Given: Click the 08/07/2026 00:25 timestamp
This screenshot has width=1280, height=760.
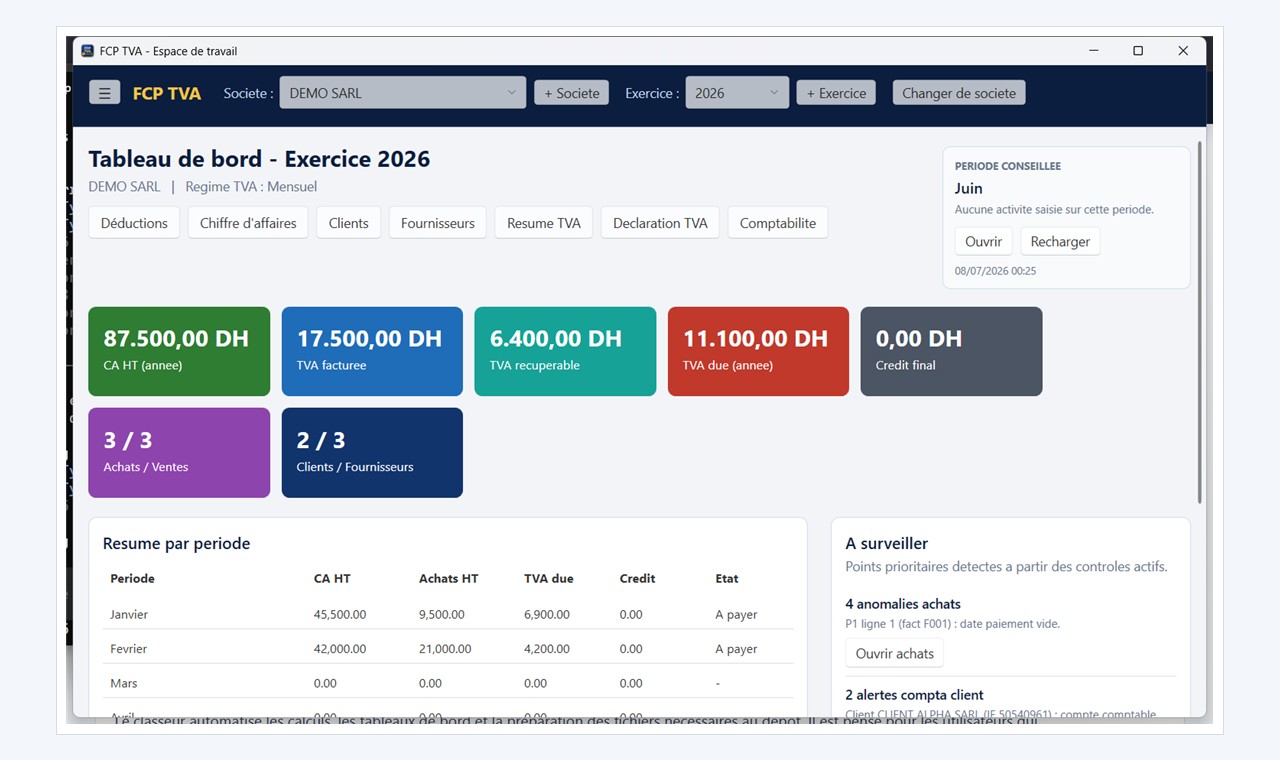Looking at the screenshot, I should tap(995, 271).
